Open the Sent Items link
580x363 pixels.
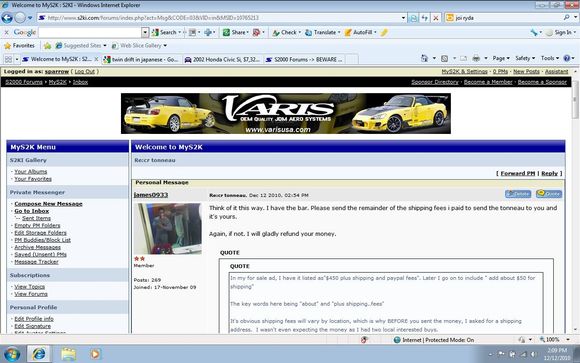(36, 218)
